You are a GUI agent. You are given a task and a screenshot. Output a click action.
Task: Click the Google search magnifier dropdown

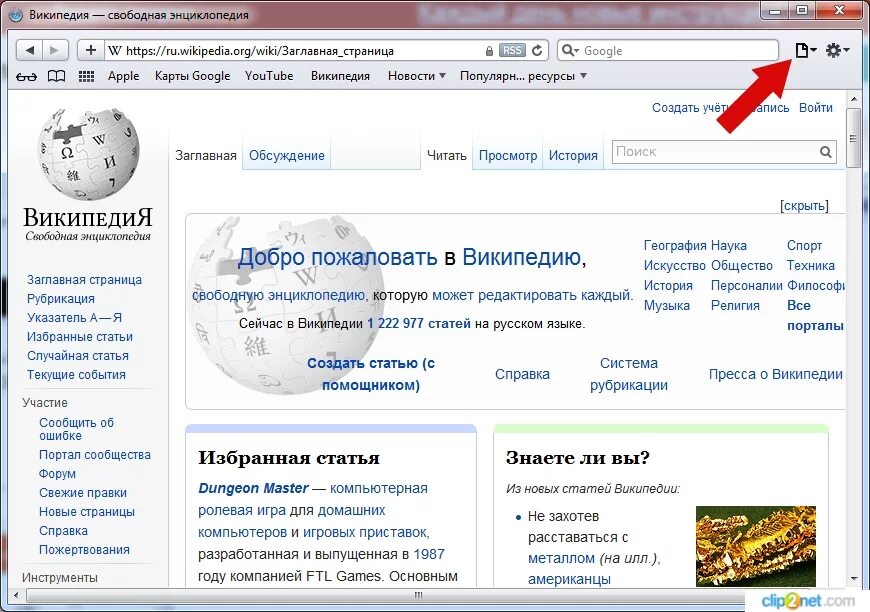click(570, 50)
